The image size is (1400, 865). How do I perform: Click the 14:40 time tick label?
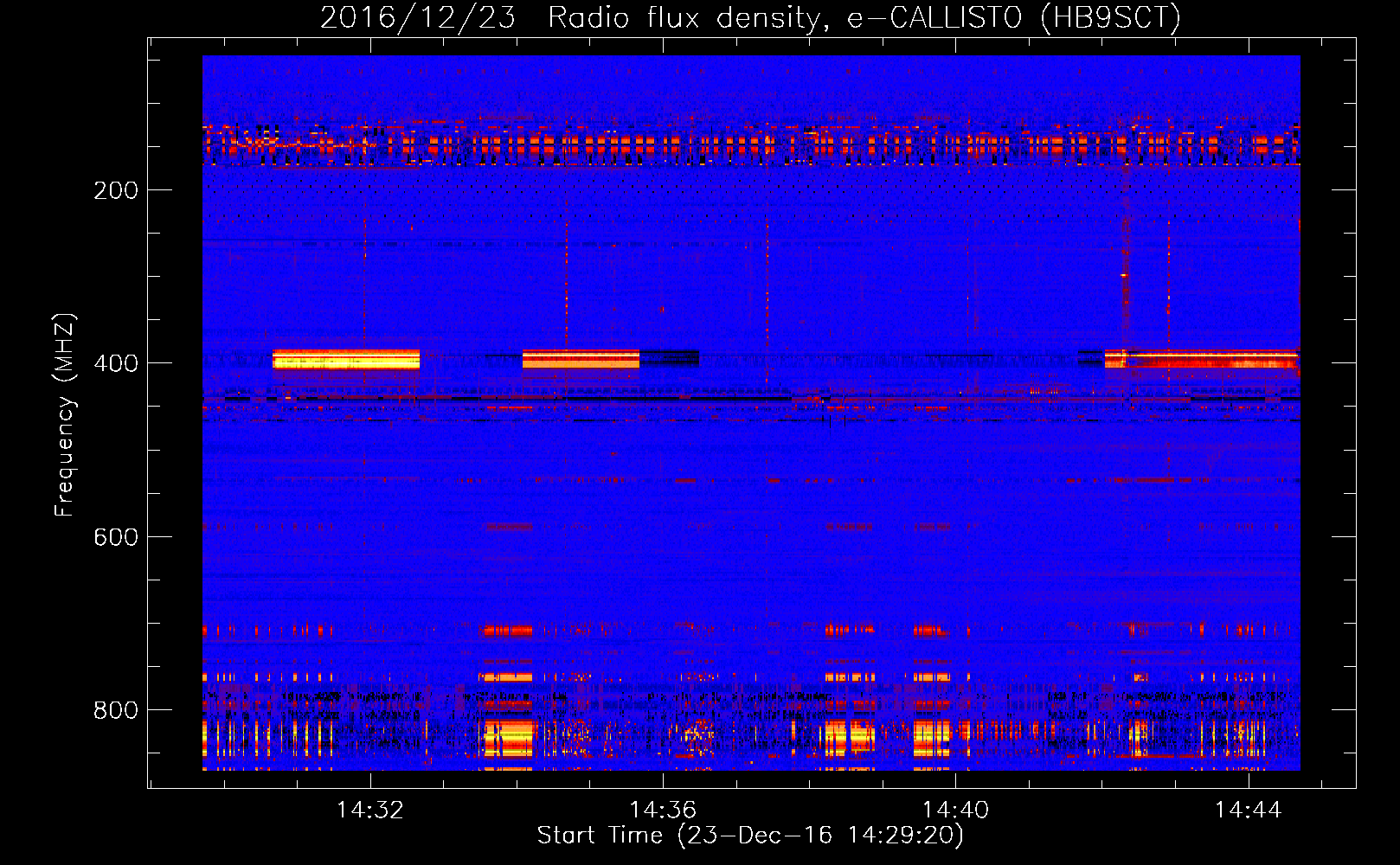[955, 811]
